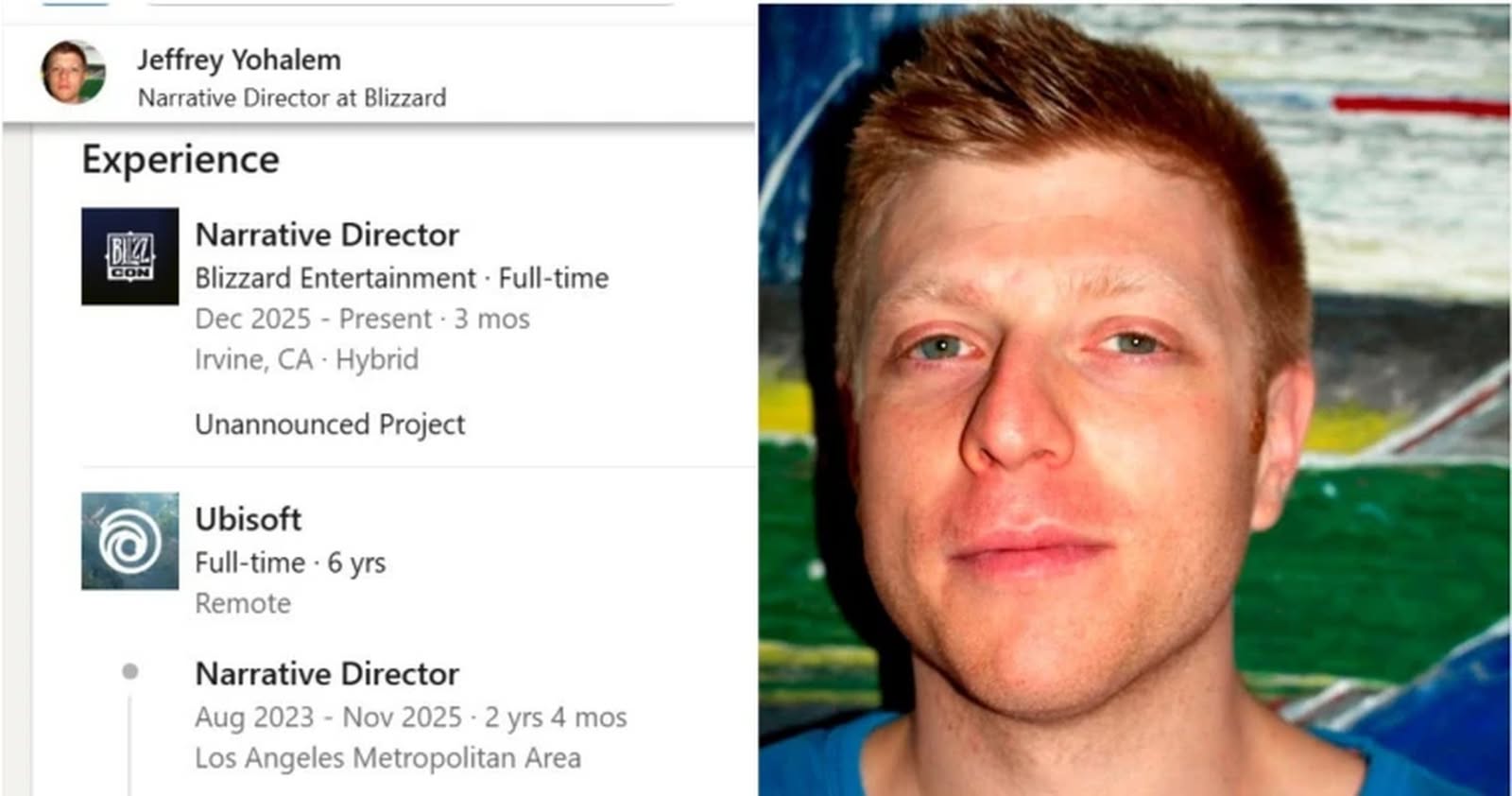Open the Ubisoft company name link

(x=249, y=519)
